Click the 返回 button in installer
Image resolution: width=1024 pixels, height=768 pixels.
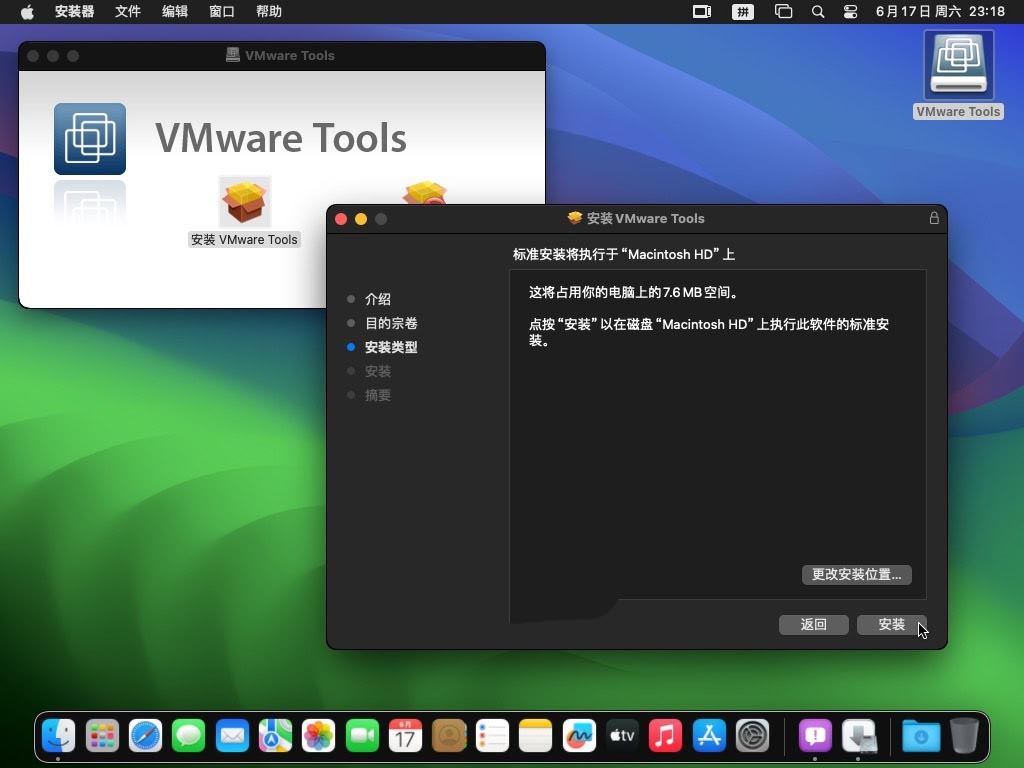(813, 624)
